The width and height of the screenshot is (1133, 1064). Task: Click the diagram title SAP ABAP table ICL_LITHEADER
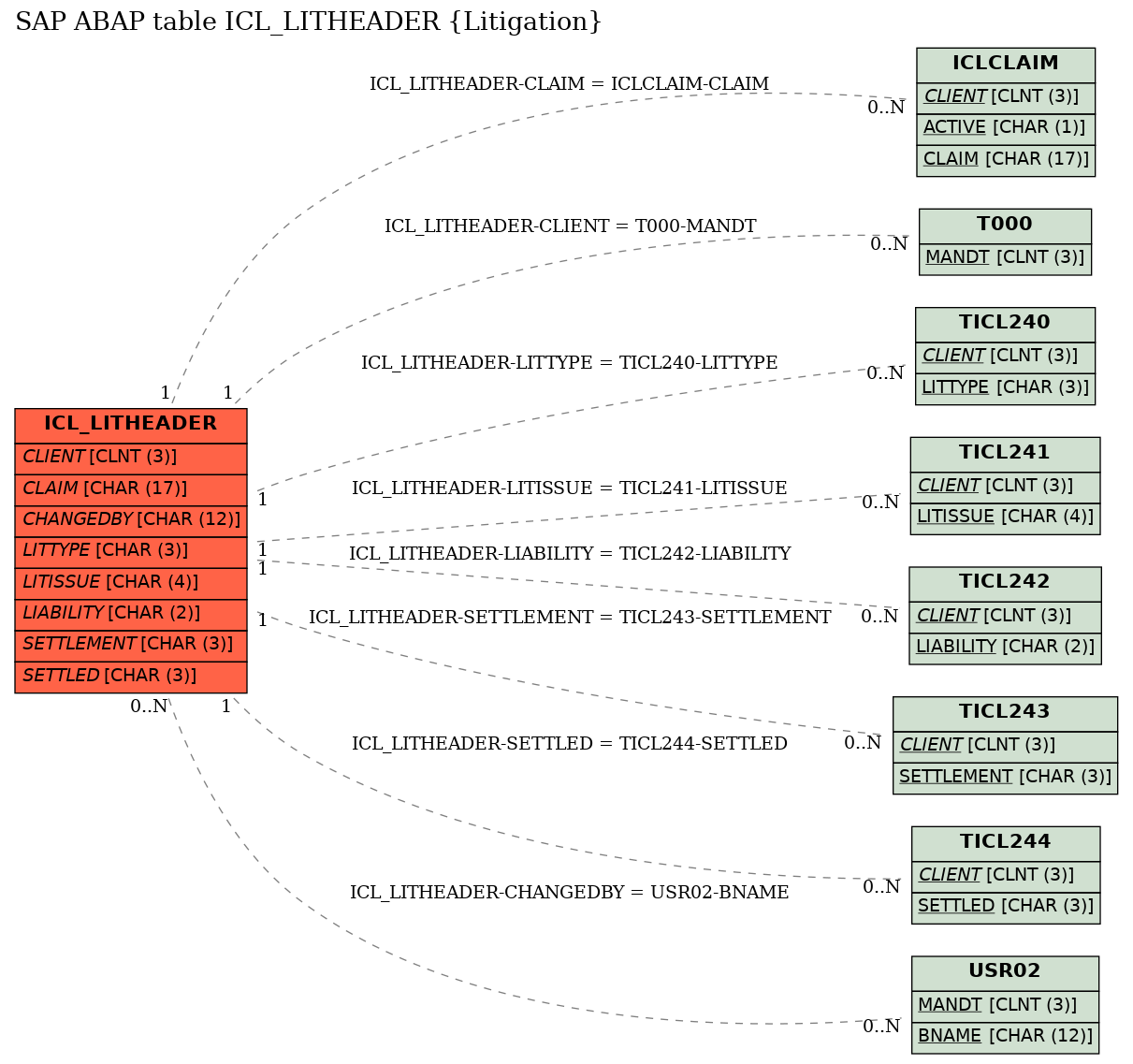(x=309, y=22)
